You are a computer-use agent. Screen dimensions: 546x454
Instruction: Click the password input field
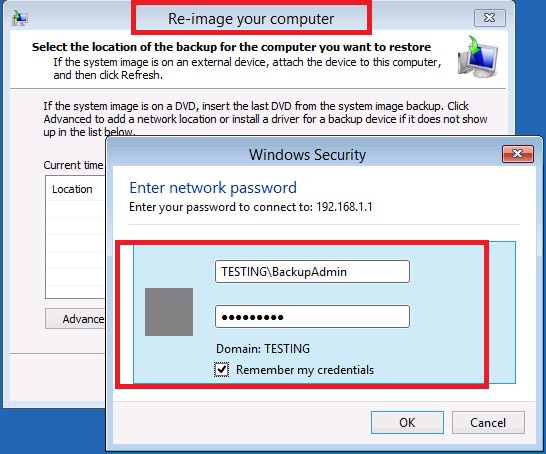point(312,316)
